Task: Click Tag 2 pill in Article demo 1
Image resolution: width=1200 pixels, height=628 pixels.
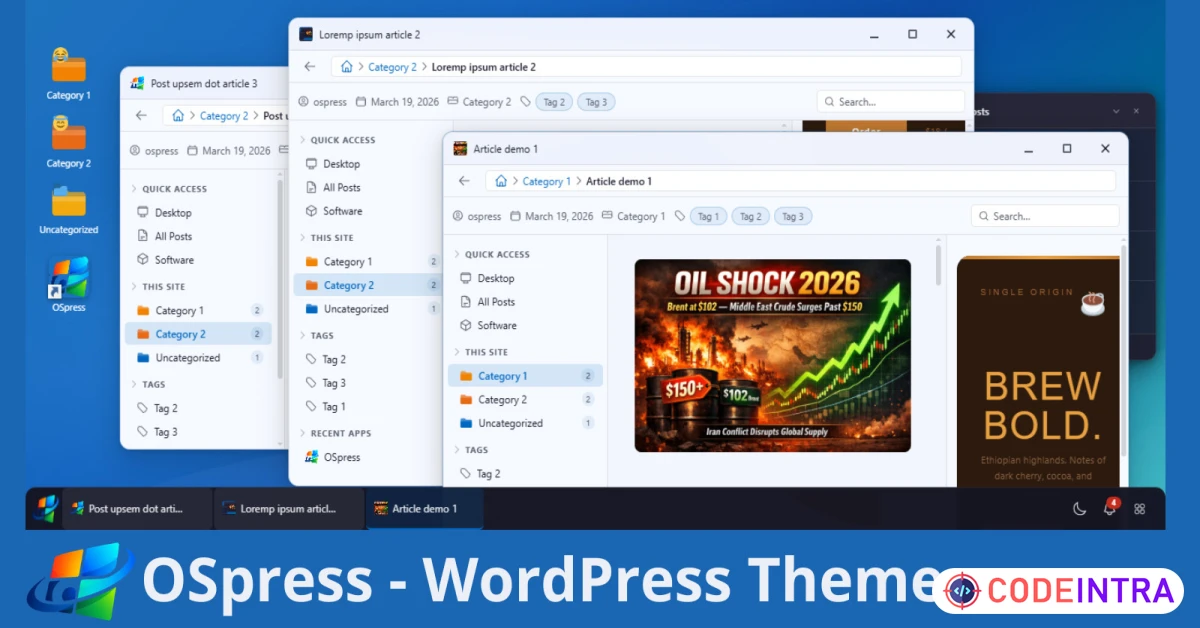Action: (x=750, y=216)
